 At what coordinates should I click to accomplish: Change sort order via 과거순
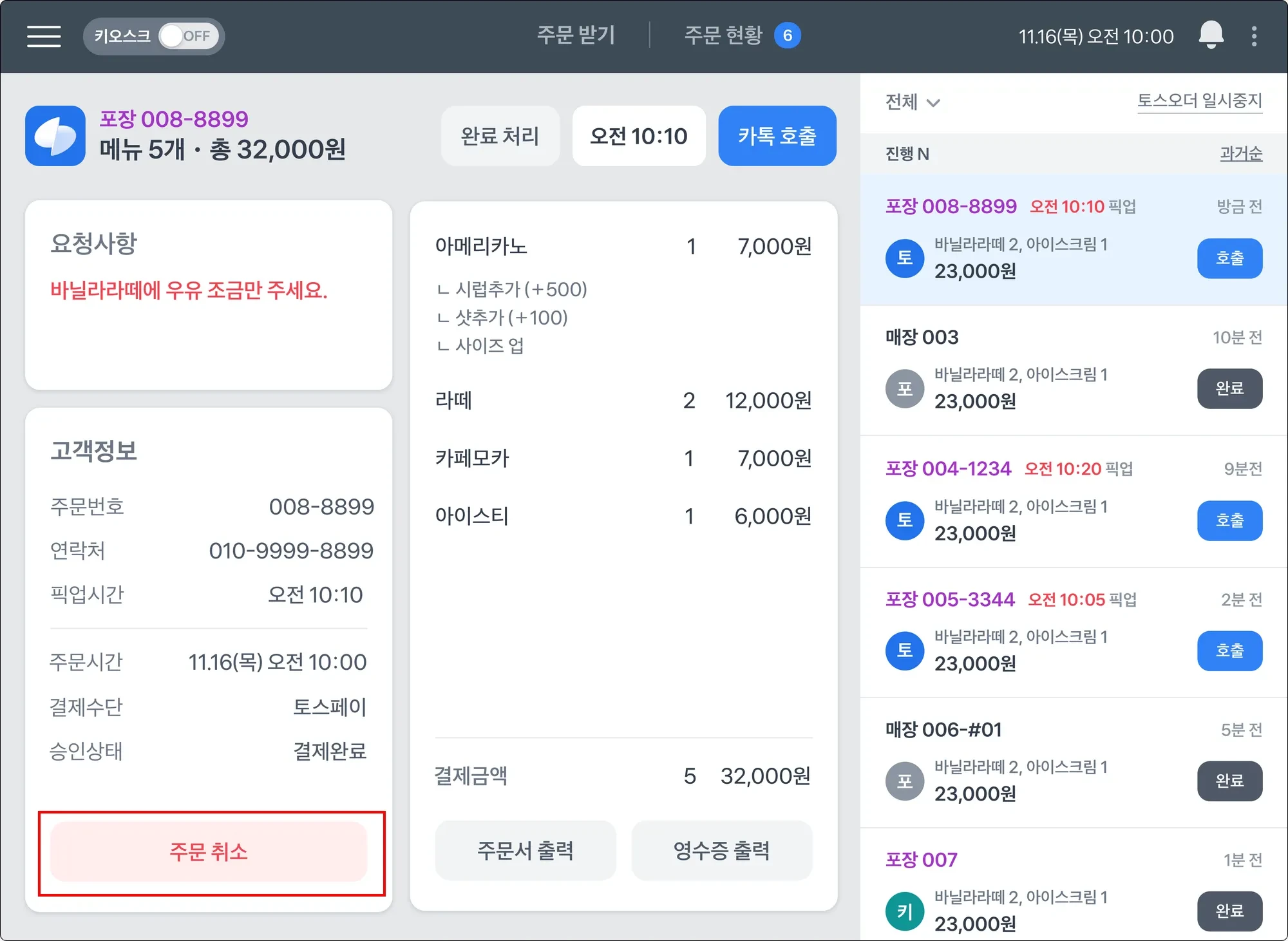1240,153
